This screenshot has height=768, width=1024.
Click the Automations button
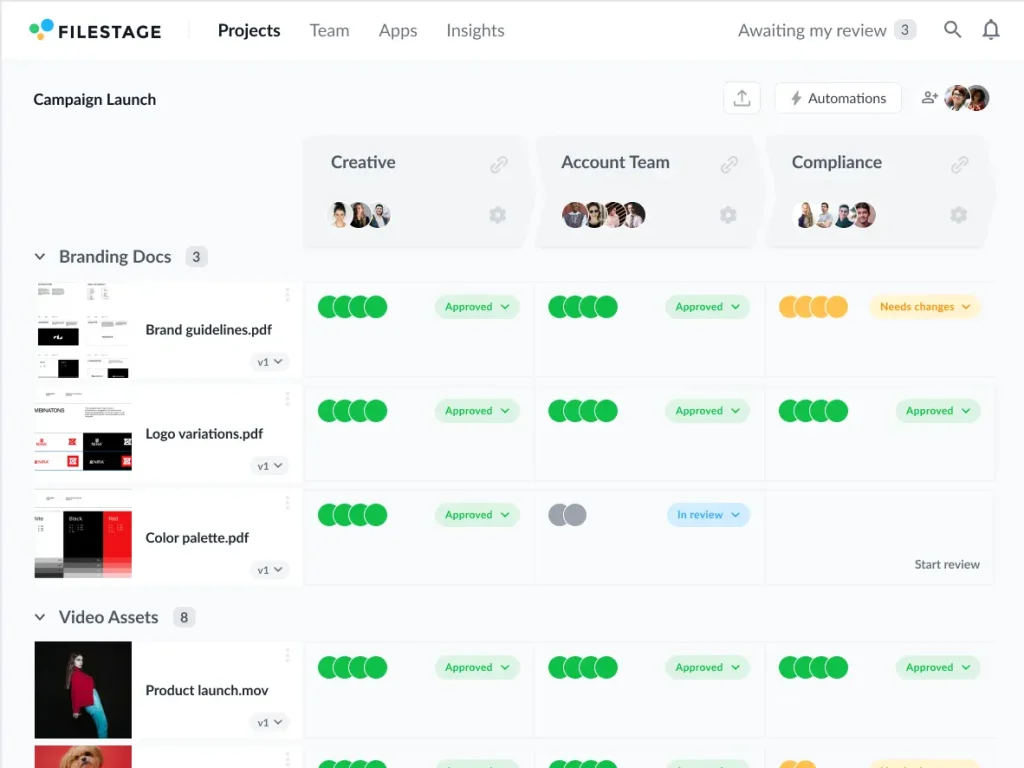[x=837, y=98]
